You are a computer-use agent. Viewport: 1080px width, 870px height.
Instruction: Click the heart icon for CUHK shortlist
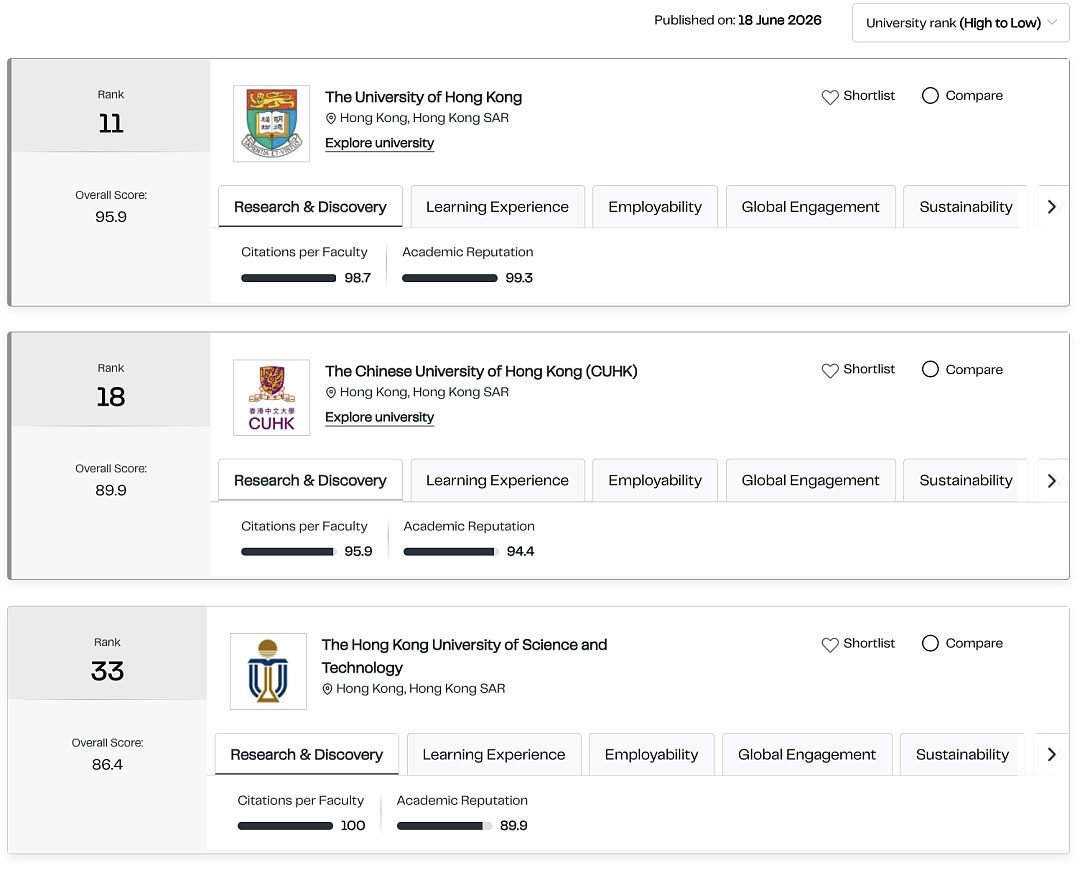tap(830, 371)
